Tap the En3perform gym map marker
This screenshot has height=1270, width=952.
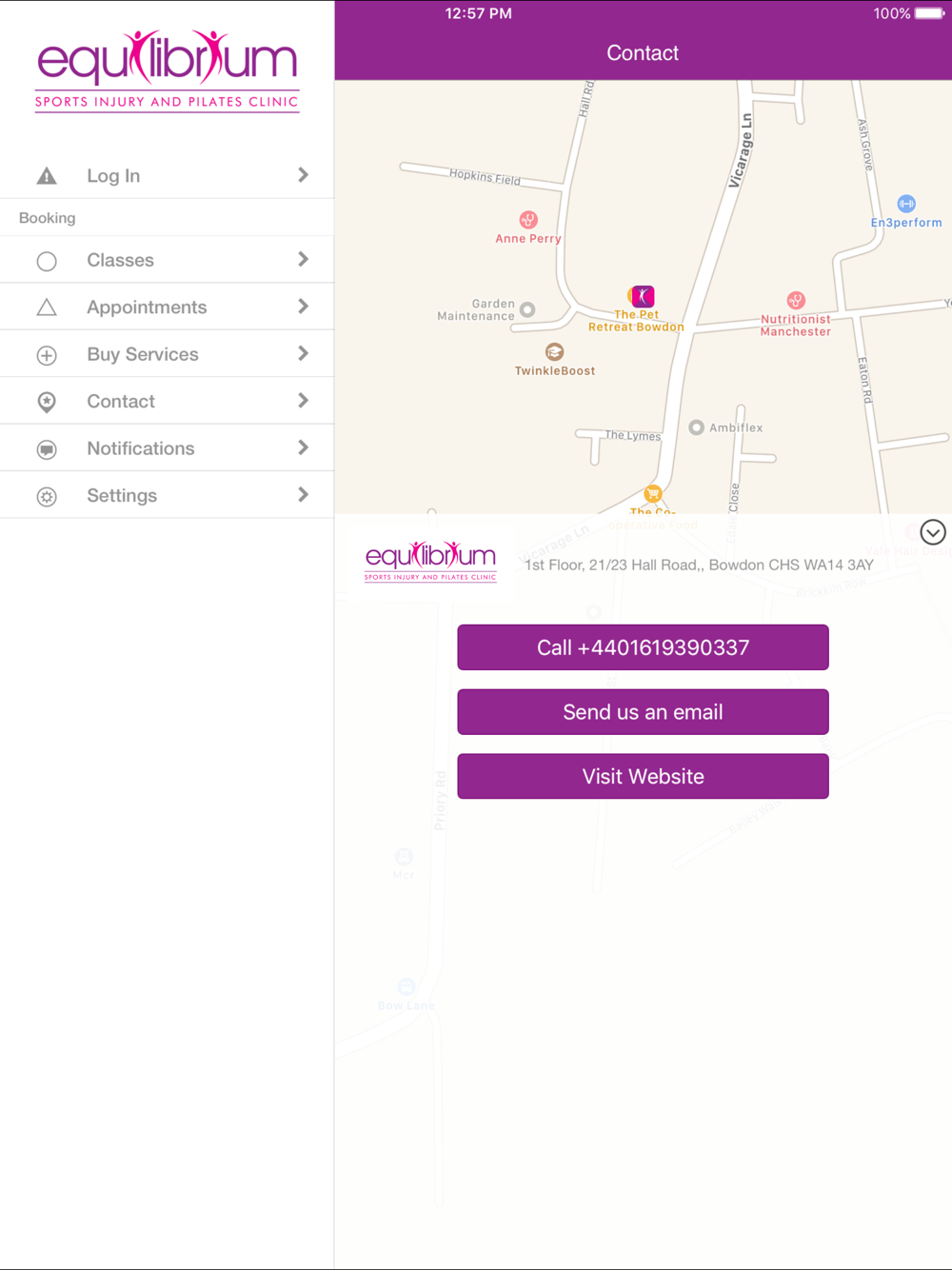(906, 204)
